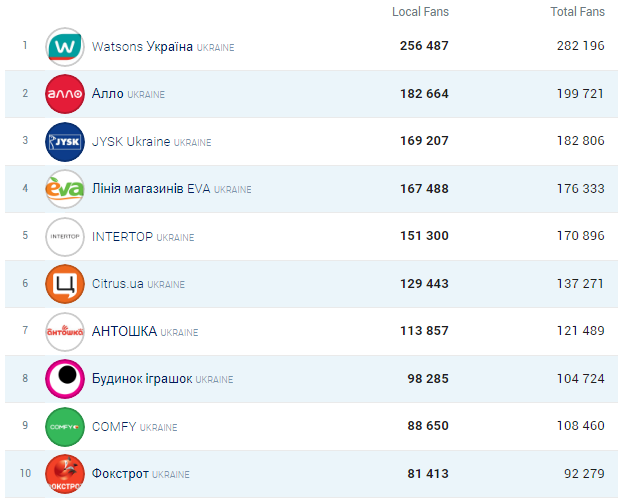
Task: Follow the Лінія магазинів EVA link
Action: pyautogui.click(x=150, y=189)
